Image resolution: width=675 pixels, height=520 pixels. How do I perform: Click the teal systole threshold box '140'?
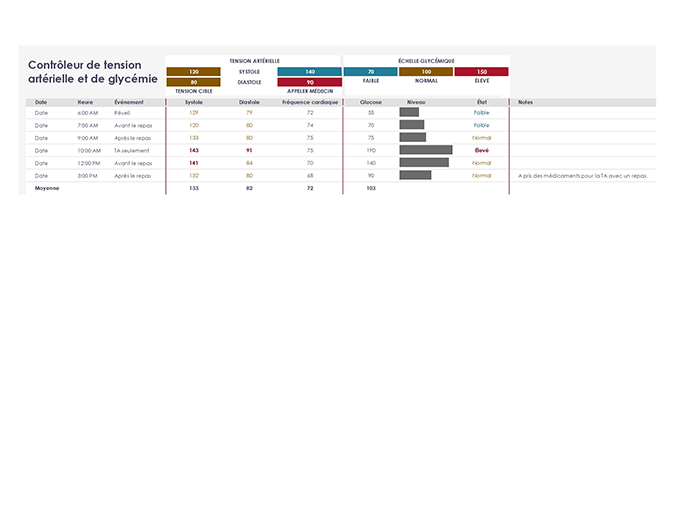click(x=310, y=71)
